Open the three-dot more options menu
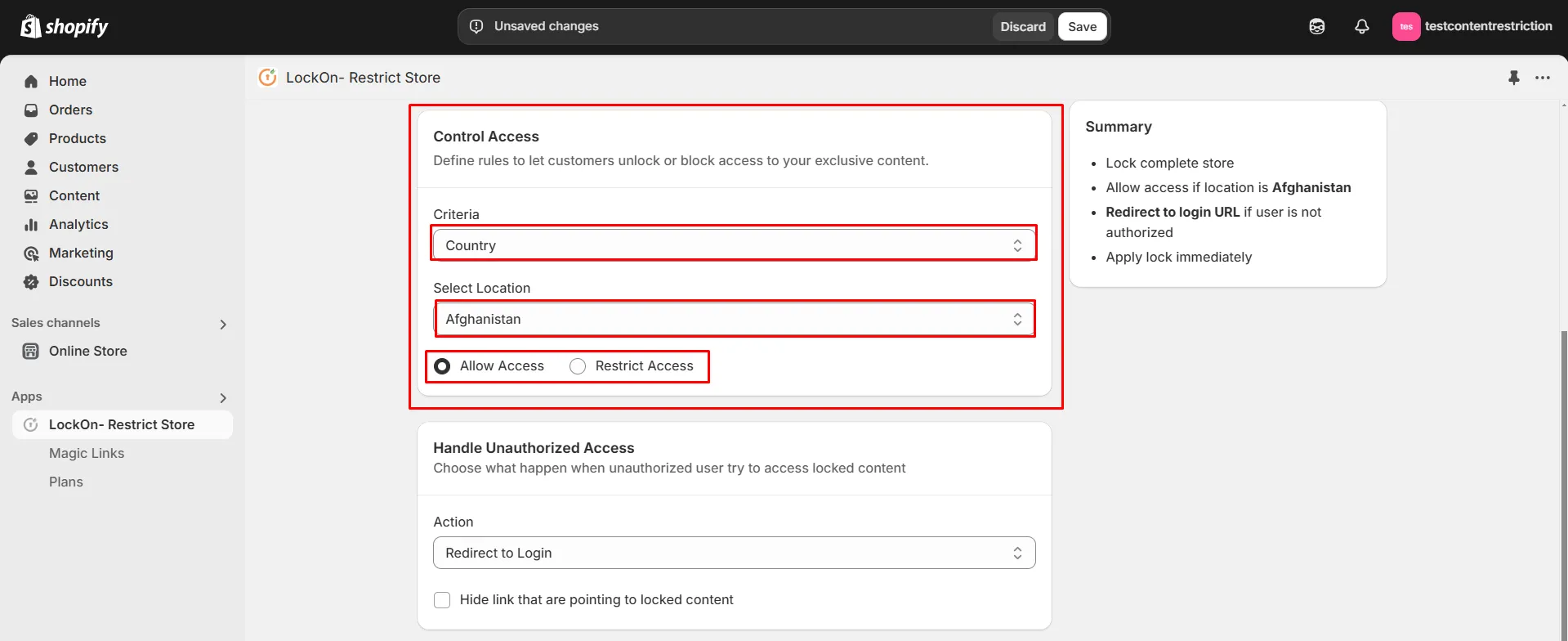The width and height of the screenshot is (1568, 641). tap(1543, 78)
